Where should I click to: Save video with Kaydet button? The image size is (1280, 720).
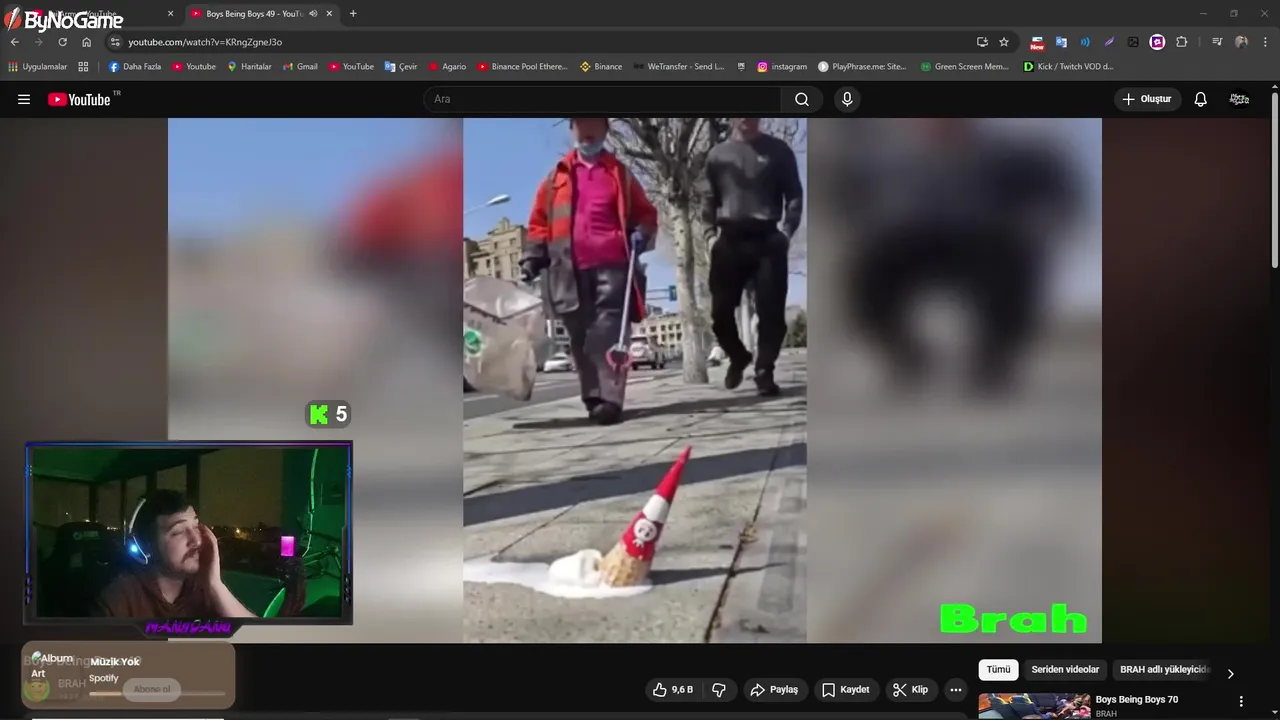[x=846, y=689]
